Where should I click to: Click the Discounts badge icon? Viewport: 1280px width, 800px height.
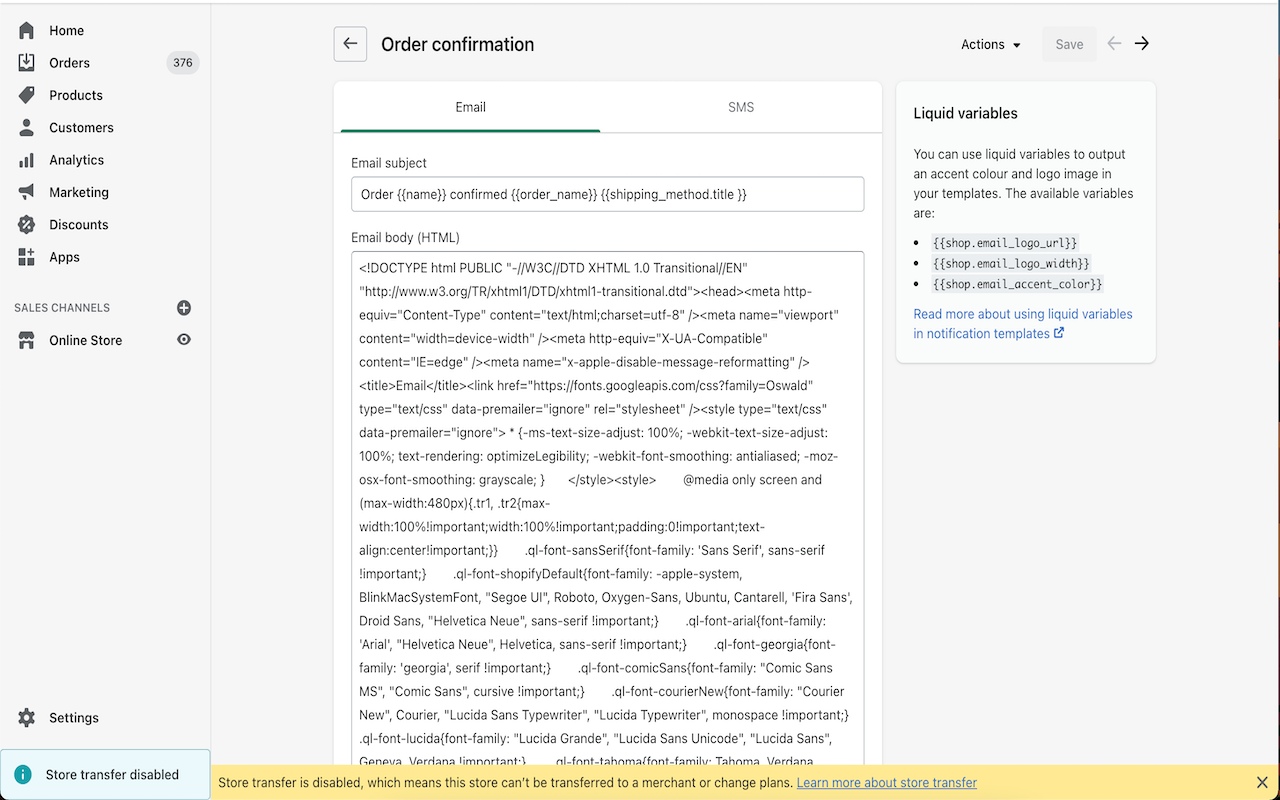(x=27, y=225)
